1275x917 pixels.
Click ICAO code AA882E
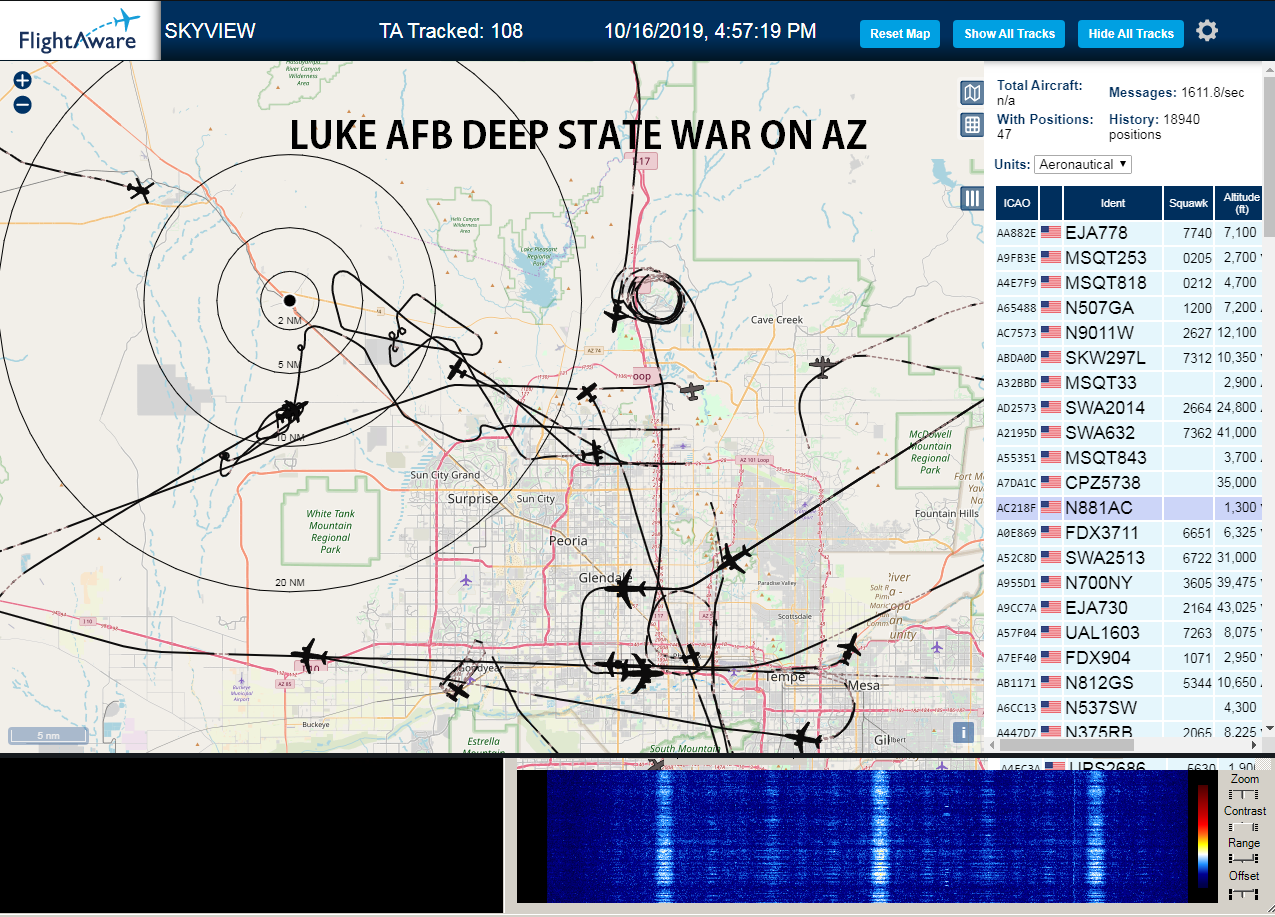point(1016,233)
